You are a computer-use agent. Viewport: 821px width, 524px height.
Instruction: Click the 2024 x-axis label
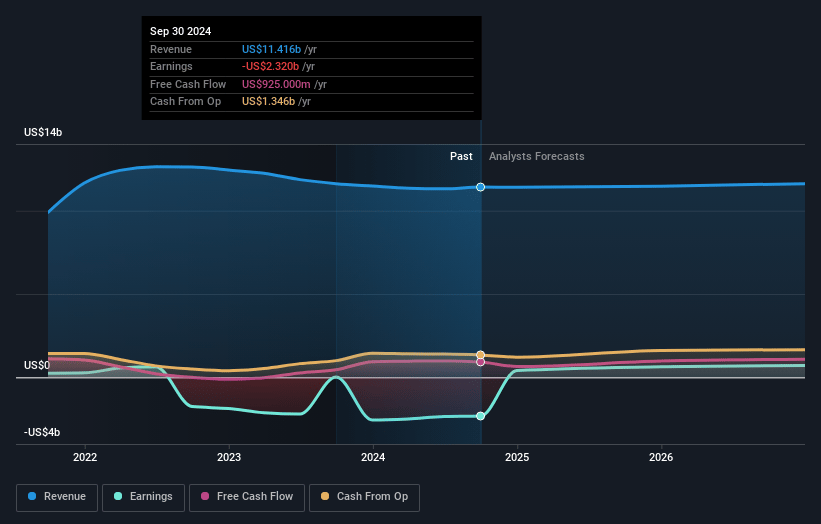point(373,458)
